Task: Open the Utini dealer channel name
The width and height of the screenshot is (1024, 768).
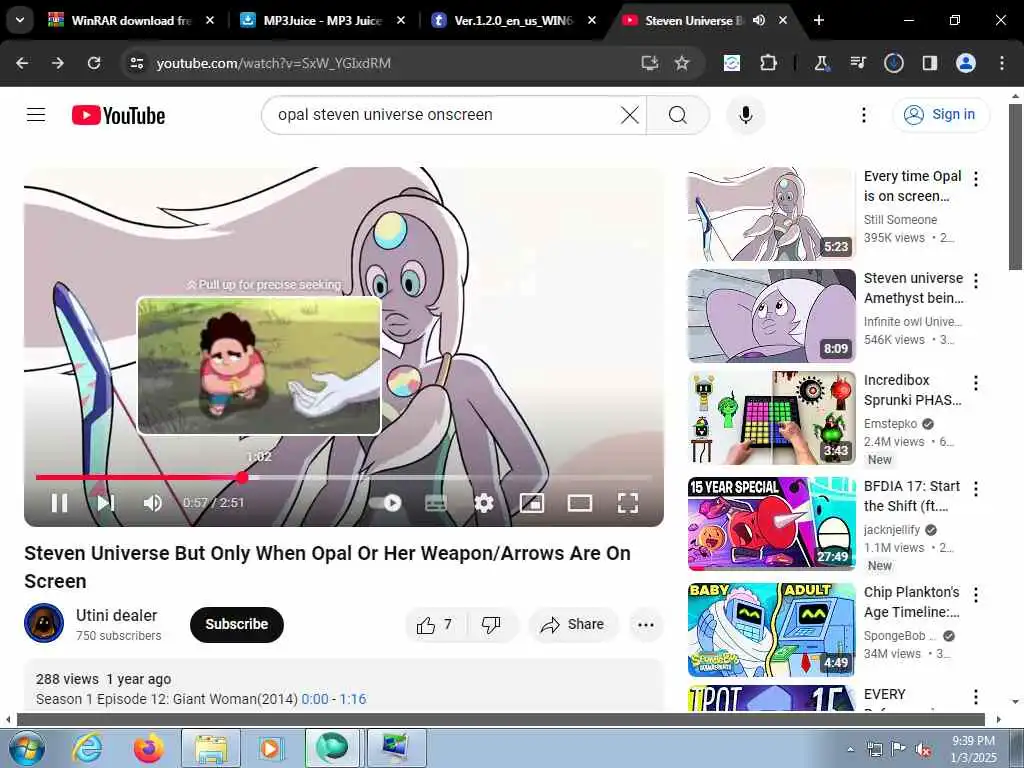Action: 116,615
